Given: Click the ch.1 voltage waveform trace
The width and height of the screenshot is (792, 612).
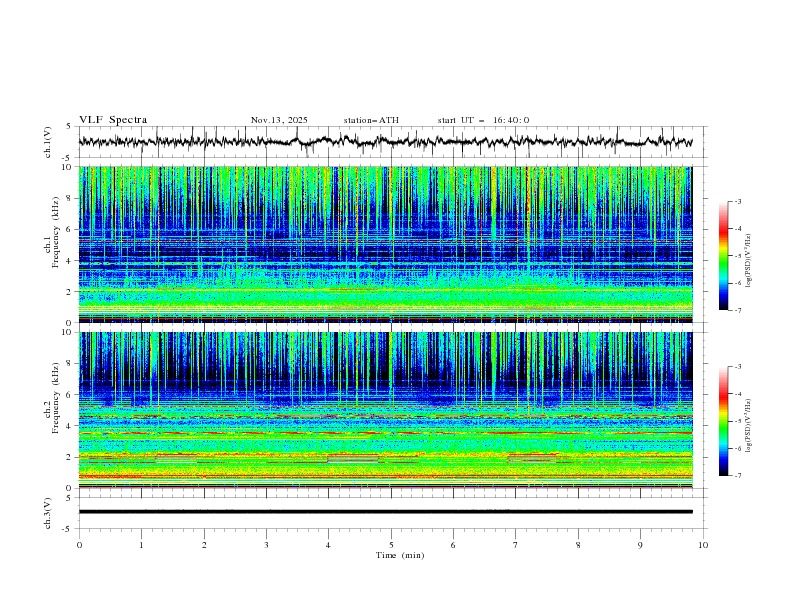Looking at the screenshot, I should [x=385, y=142].
